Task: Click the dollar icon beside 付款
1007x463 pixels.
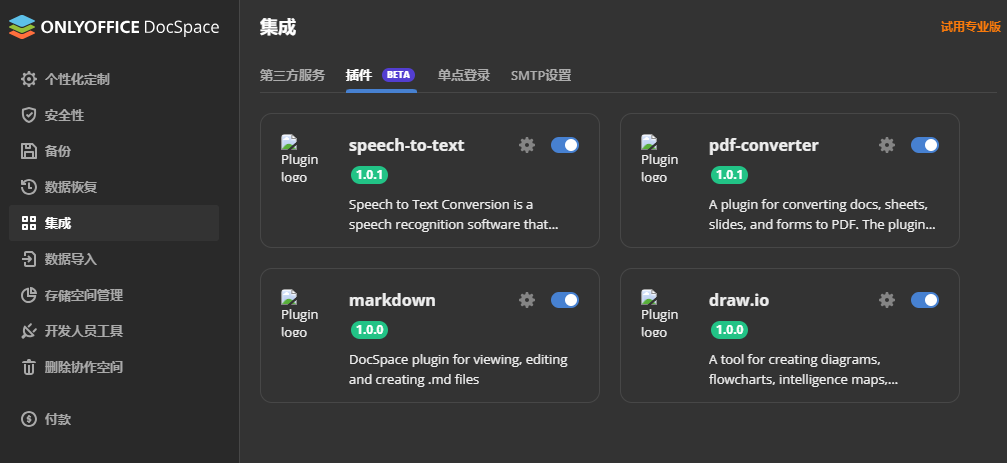Action: [29, 419]
